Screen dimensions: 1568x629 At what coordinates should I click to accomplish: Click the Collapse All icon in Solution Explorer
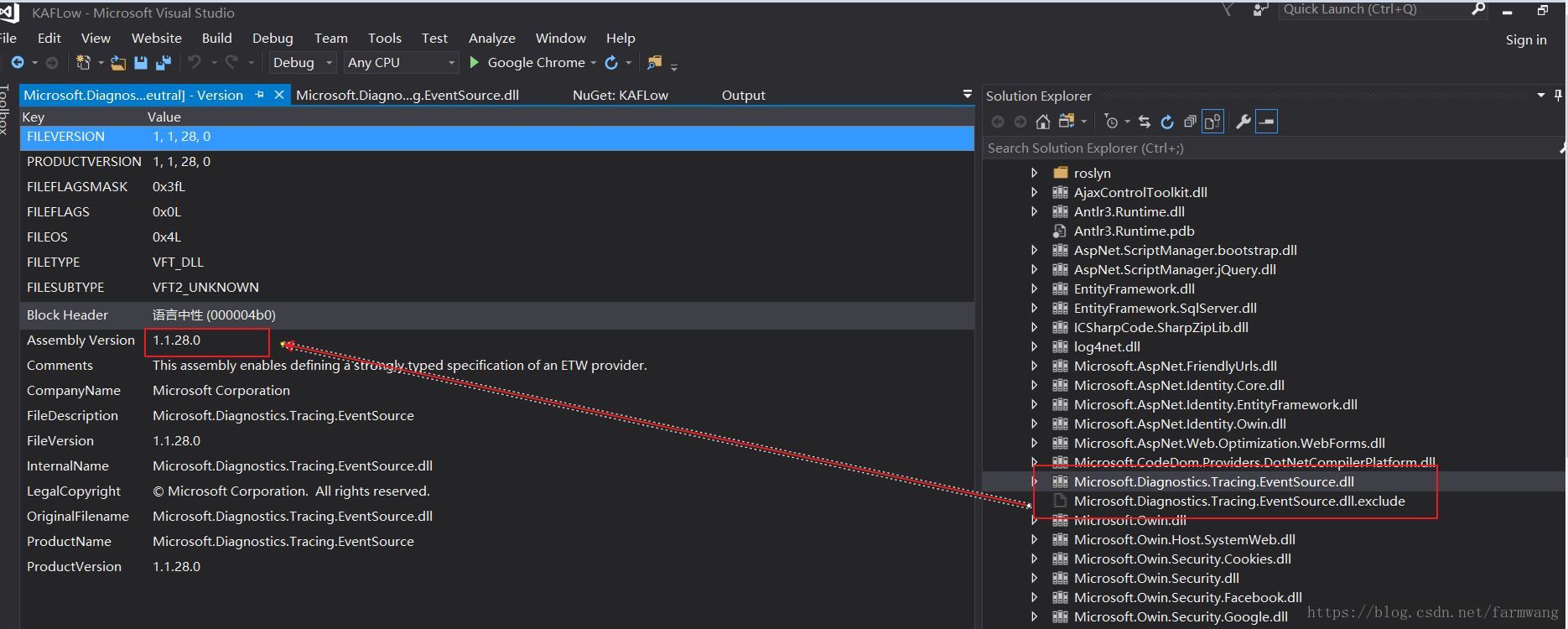1190,122
